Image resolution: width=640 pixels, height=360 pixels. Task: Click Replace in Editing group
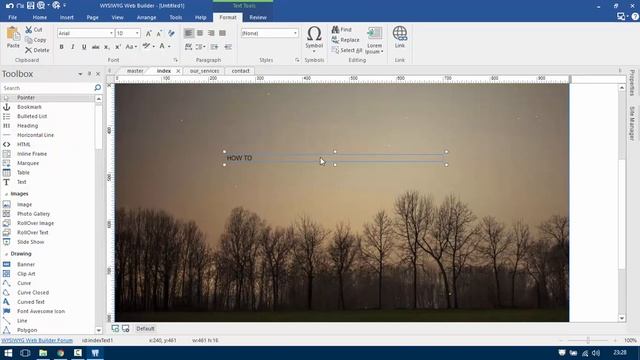(345, 40)
